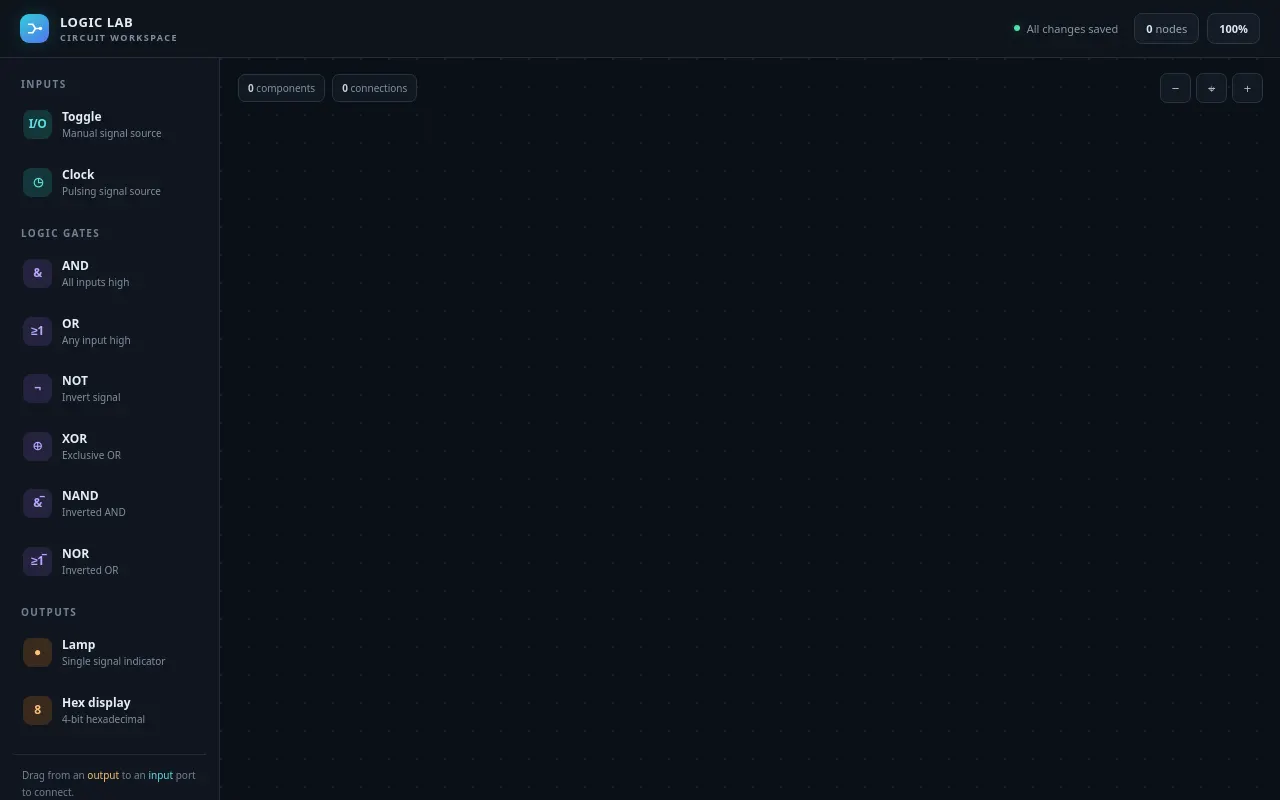Select the Toggle input component icon
The image size is (1280, 800).
click(37, 124)
